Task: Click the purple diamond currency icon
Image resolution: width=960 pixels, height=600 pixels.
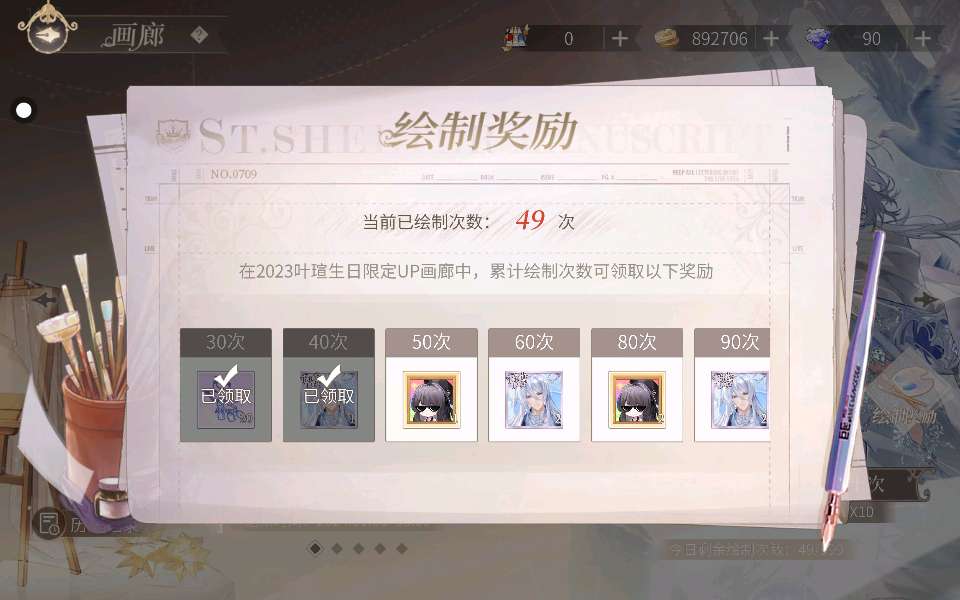Action: coord(818,39)
